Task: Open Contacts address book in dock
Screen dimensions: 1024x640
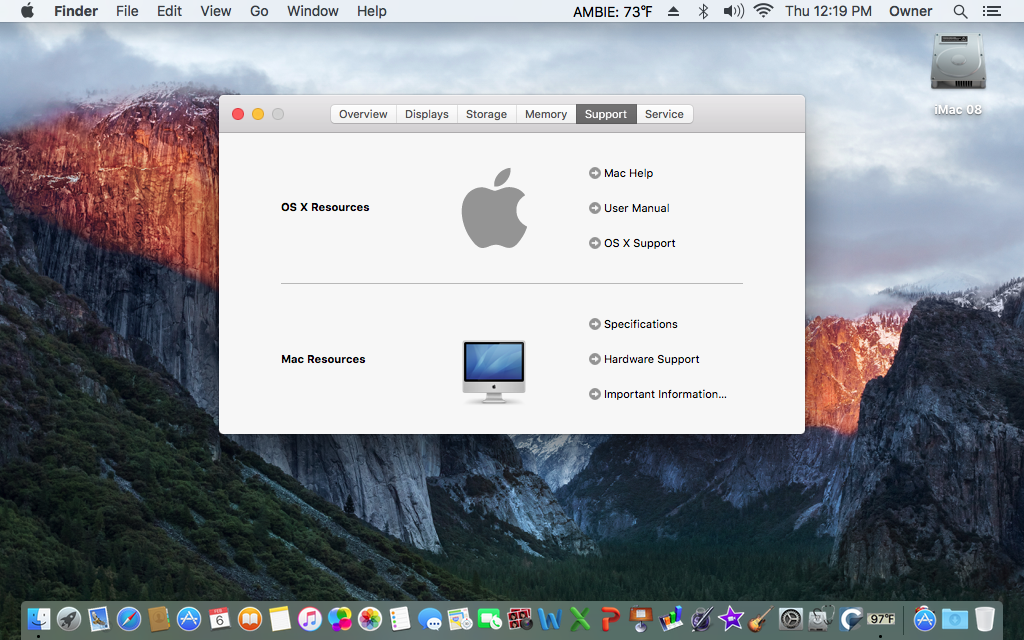Action: tap(159, 618)
